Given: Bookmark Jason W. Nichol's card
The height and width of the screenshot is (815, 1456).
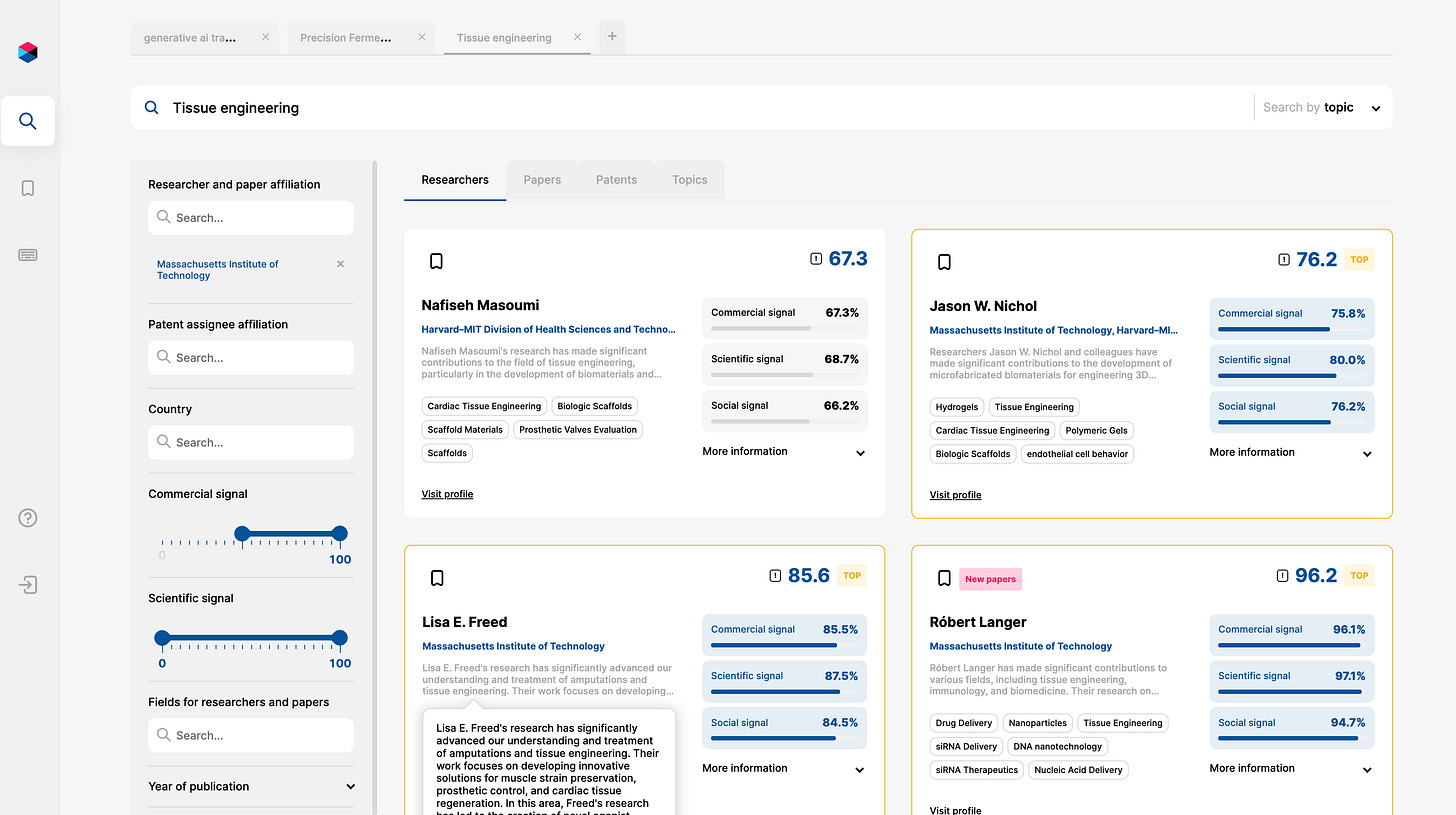Looking at the screenshot, I should pos(944,262).
